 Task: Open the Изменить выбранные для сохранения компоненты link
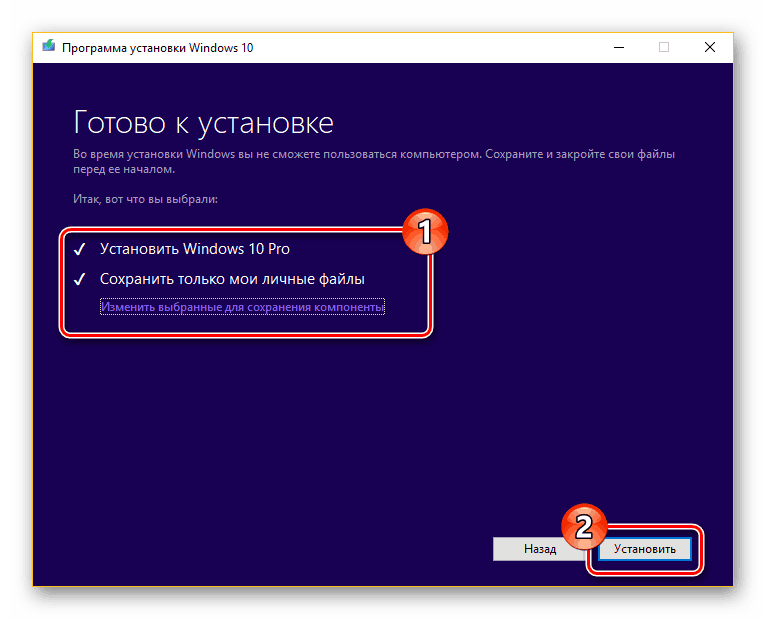[242, 307]
